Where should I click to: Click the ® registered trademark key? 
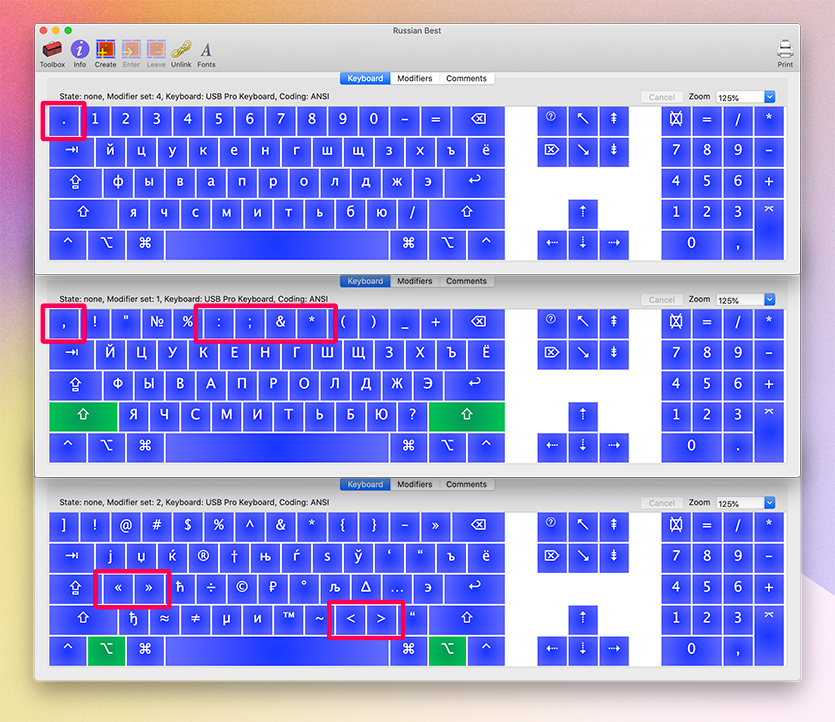click(203, 558)
